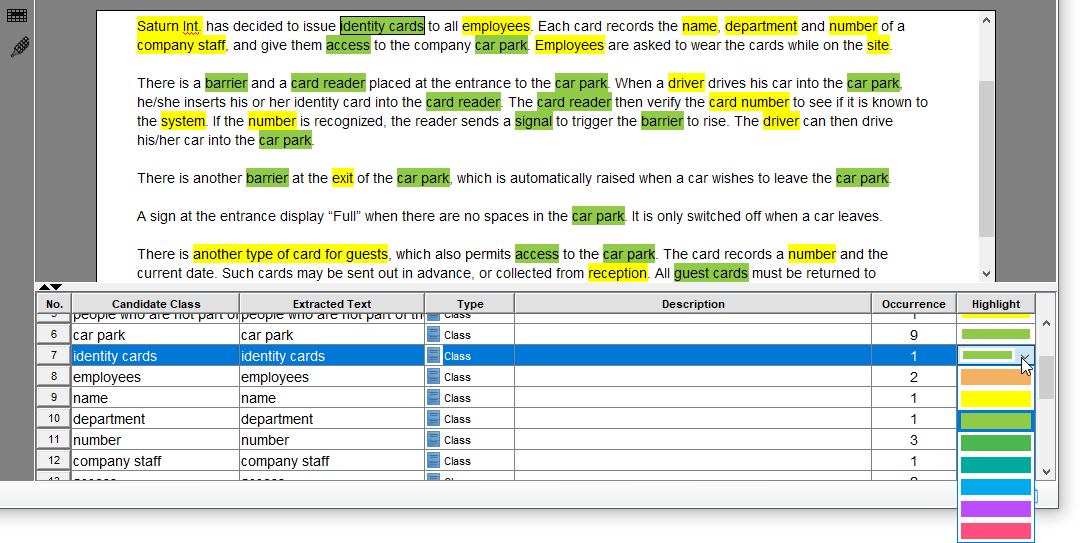This screenshot has height=543, width=1080.
Task: Click the grid table icon in left sidebar
Action: pyautogui.click(x=17, y=15)
